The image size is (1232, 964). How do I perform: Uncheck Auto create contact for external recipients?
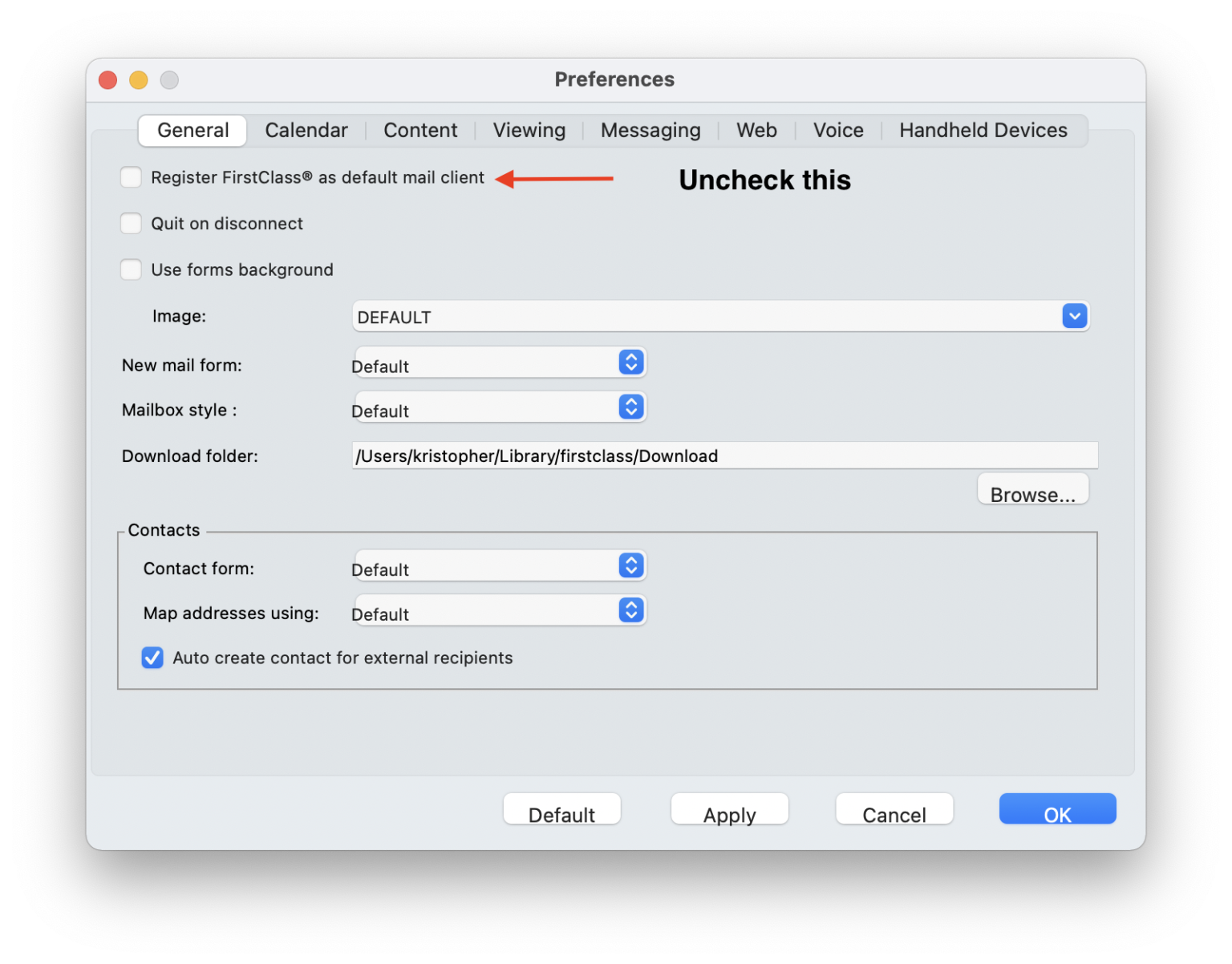pyautogui.click(x=152, y=658)
